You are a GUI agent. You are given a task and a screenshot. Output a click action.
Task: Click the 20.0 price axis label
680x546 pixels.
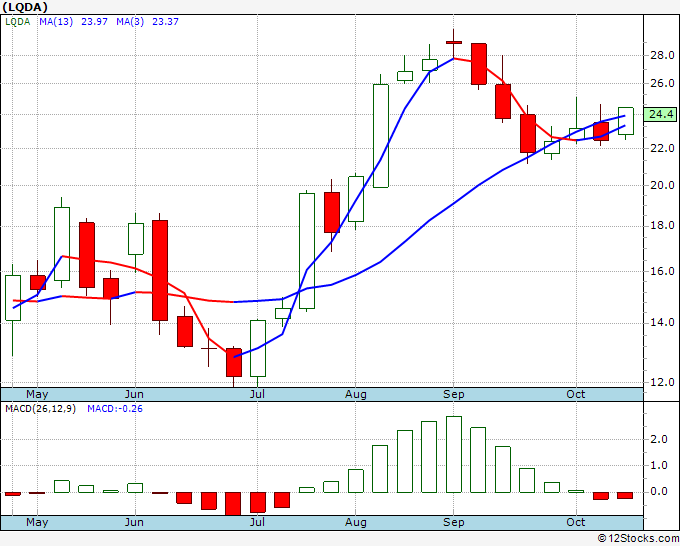(x=662, y=185)
